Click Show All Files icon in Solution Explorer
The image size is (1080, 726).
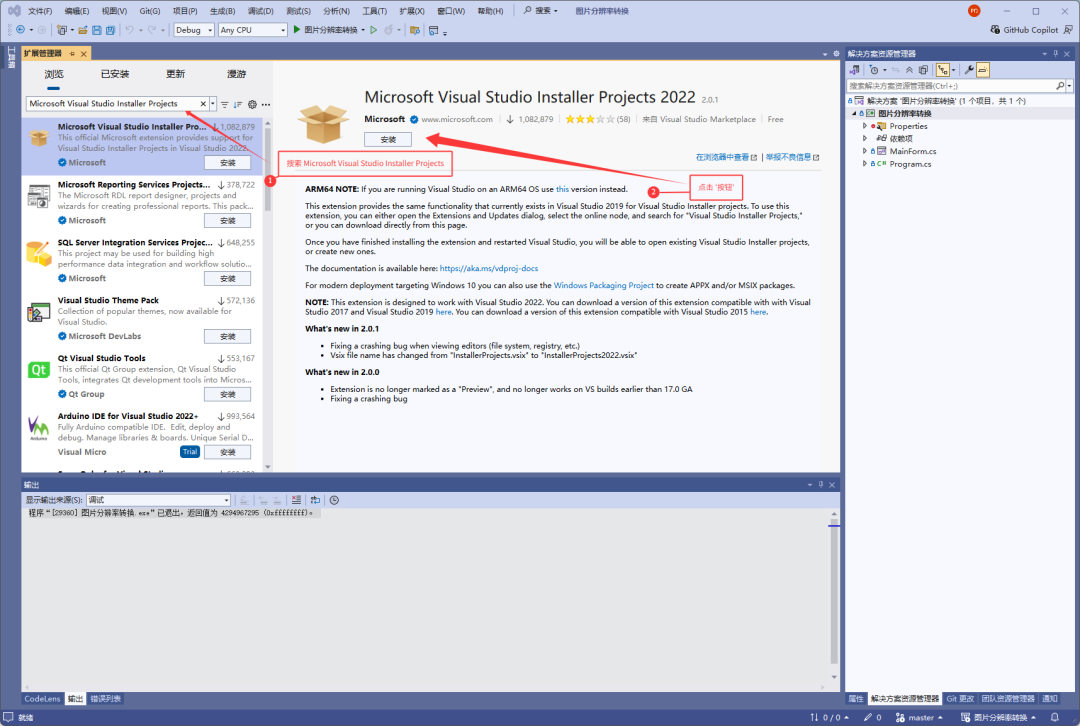coord(924,70)
